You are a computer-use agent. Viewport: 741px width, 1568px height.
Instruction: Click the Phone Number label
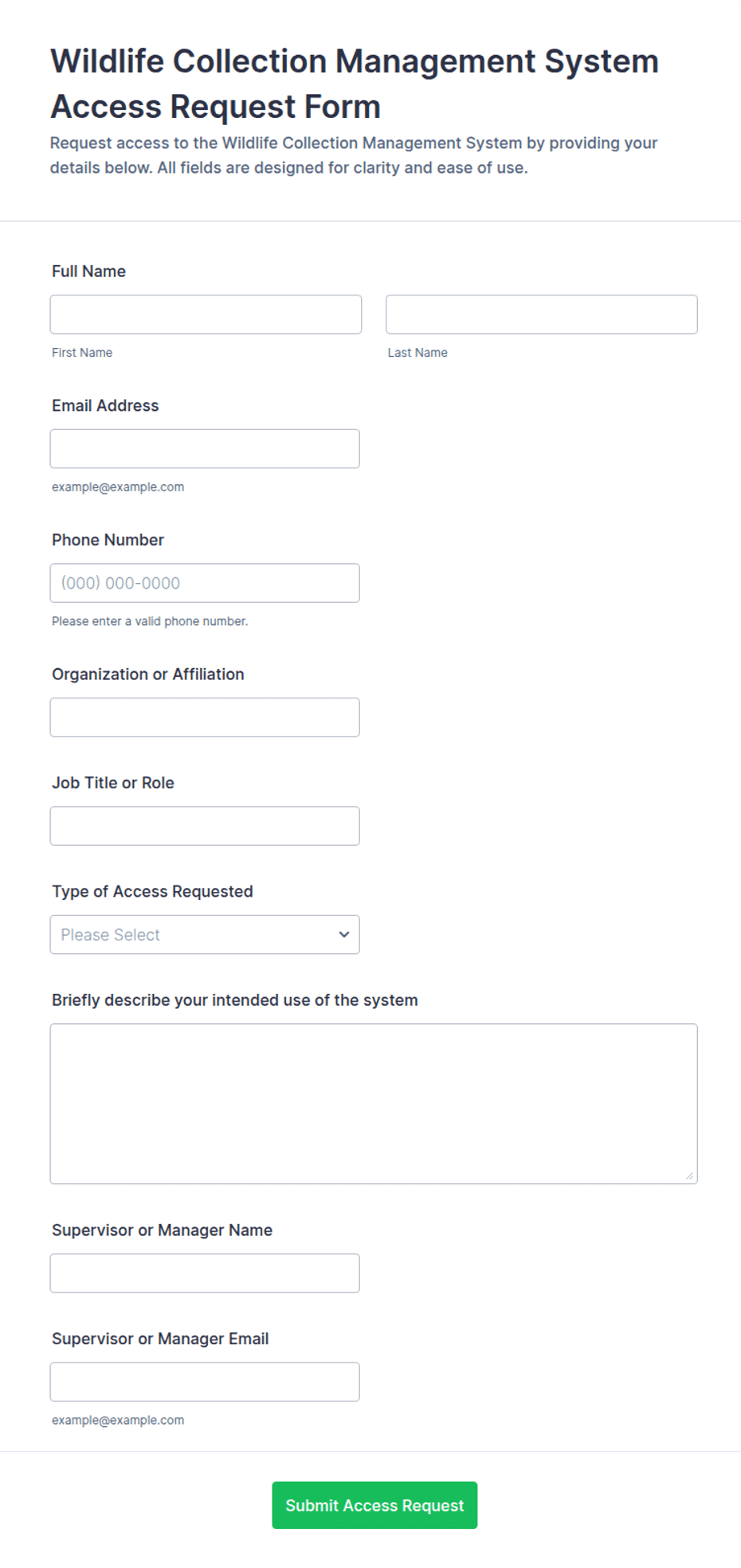point(108,540)
